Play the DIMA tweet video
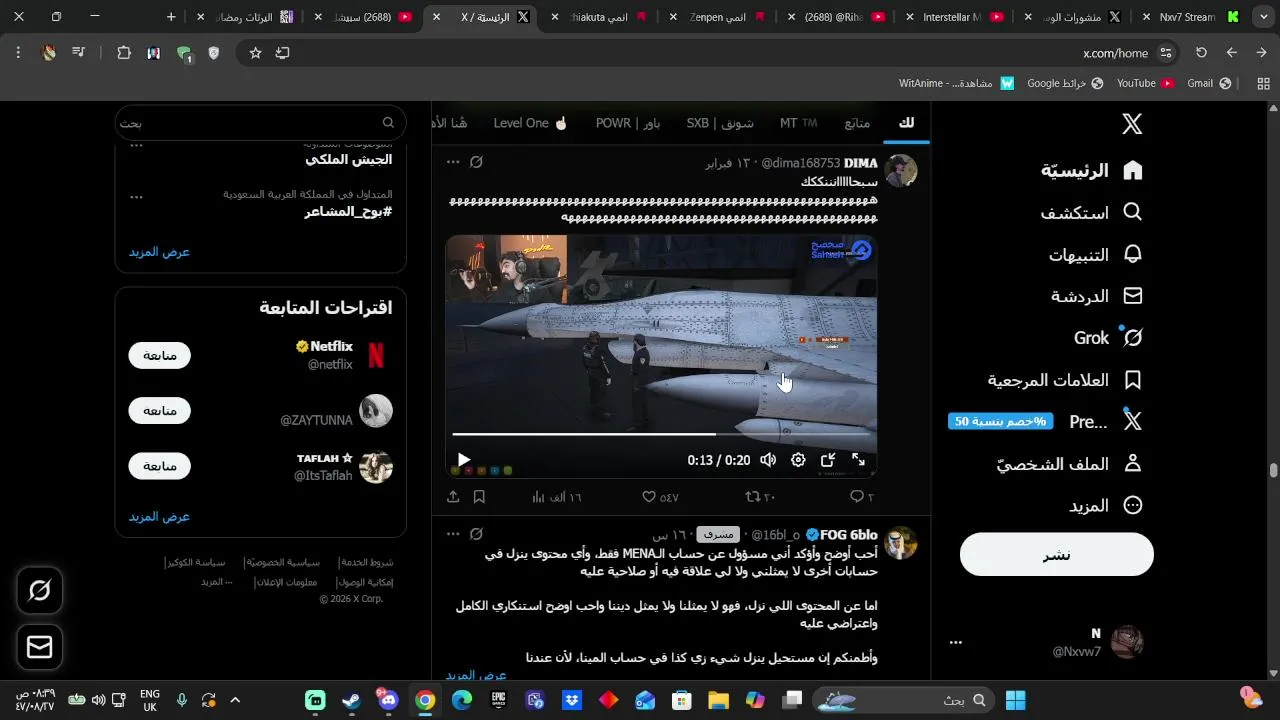Screen dimensions: 1280x720 (x=463, y=460)
